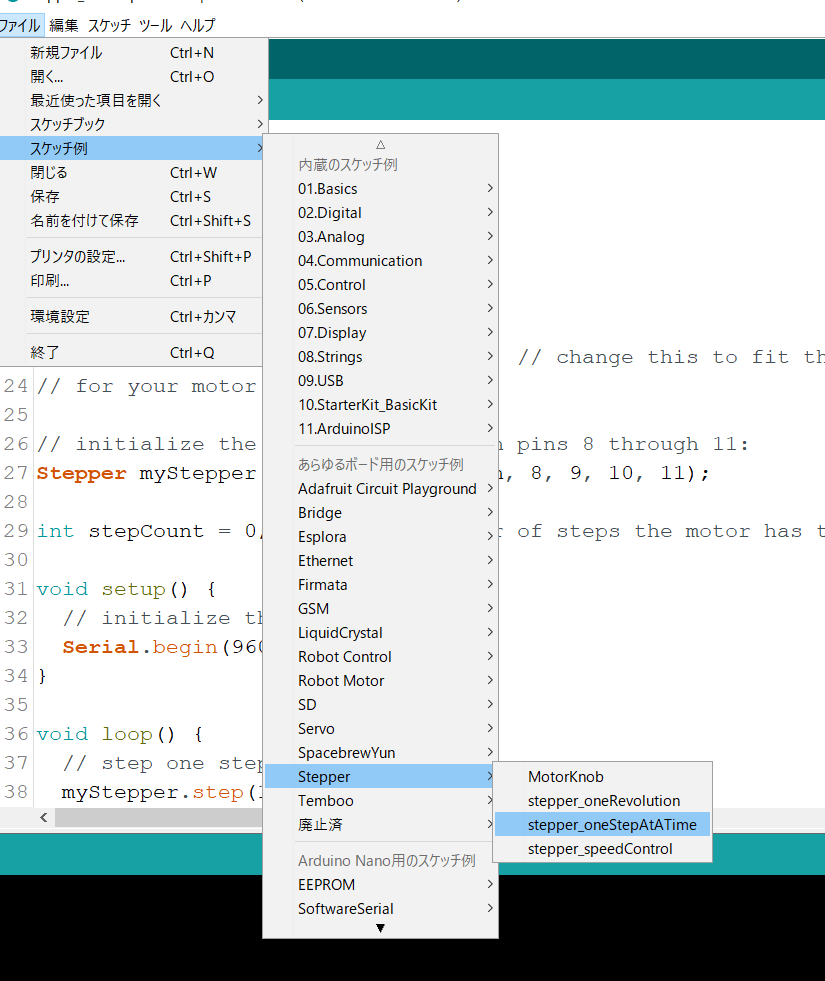Image resolution: width=825 pixels, height=981 pixels.
Task: Click 保存 to save the sketch
Action: (131, 196)
